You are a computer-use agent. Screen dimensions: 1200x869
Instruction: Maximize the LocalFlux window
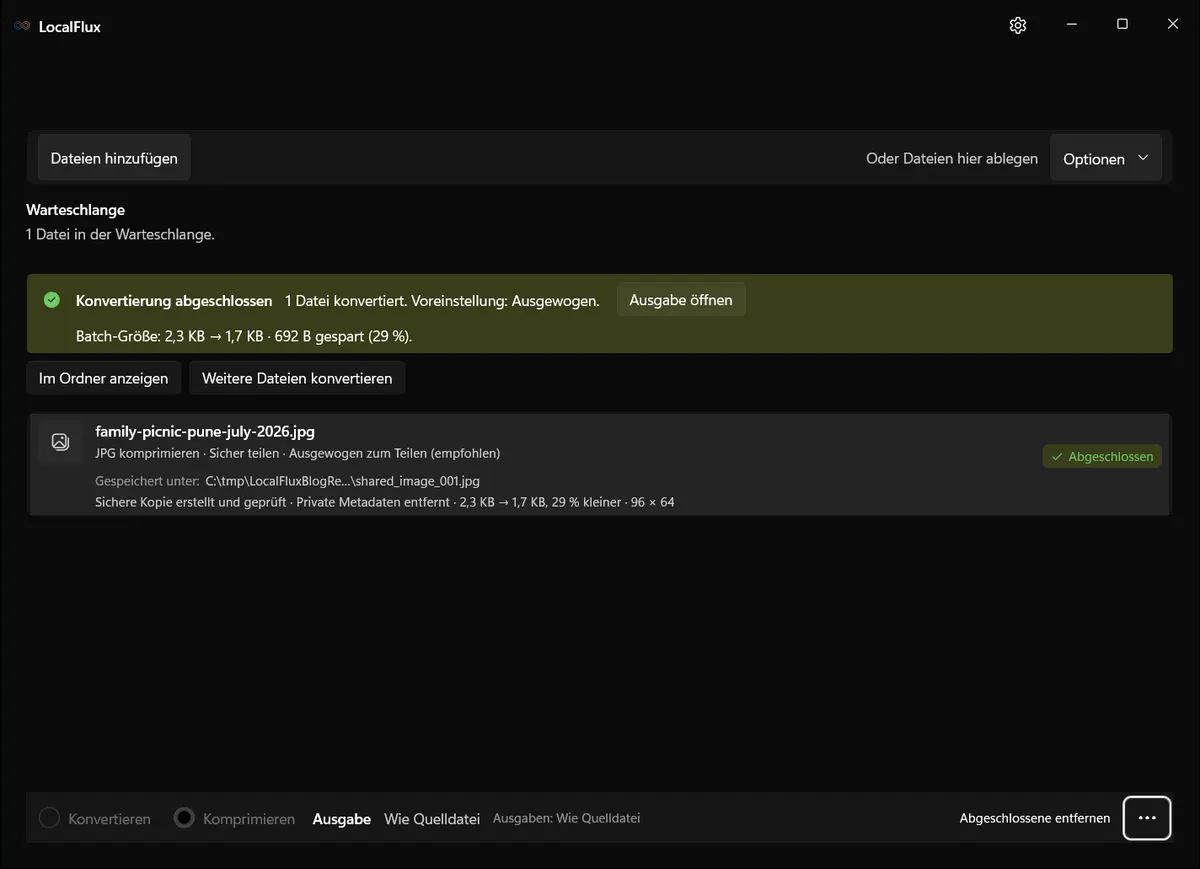(x=1122, y=25)
